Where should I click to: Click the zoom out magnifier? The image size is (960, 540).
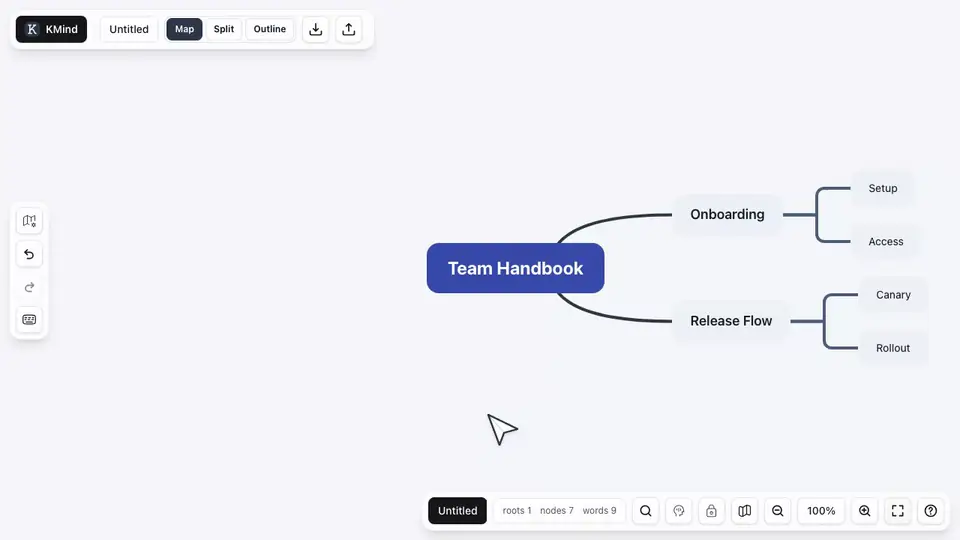pyautogui.click(x=778, y=511)
